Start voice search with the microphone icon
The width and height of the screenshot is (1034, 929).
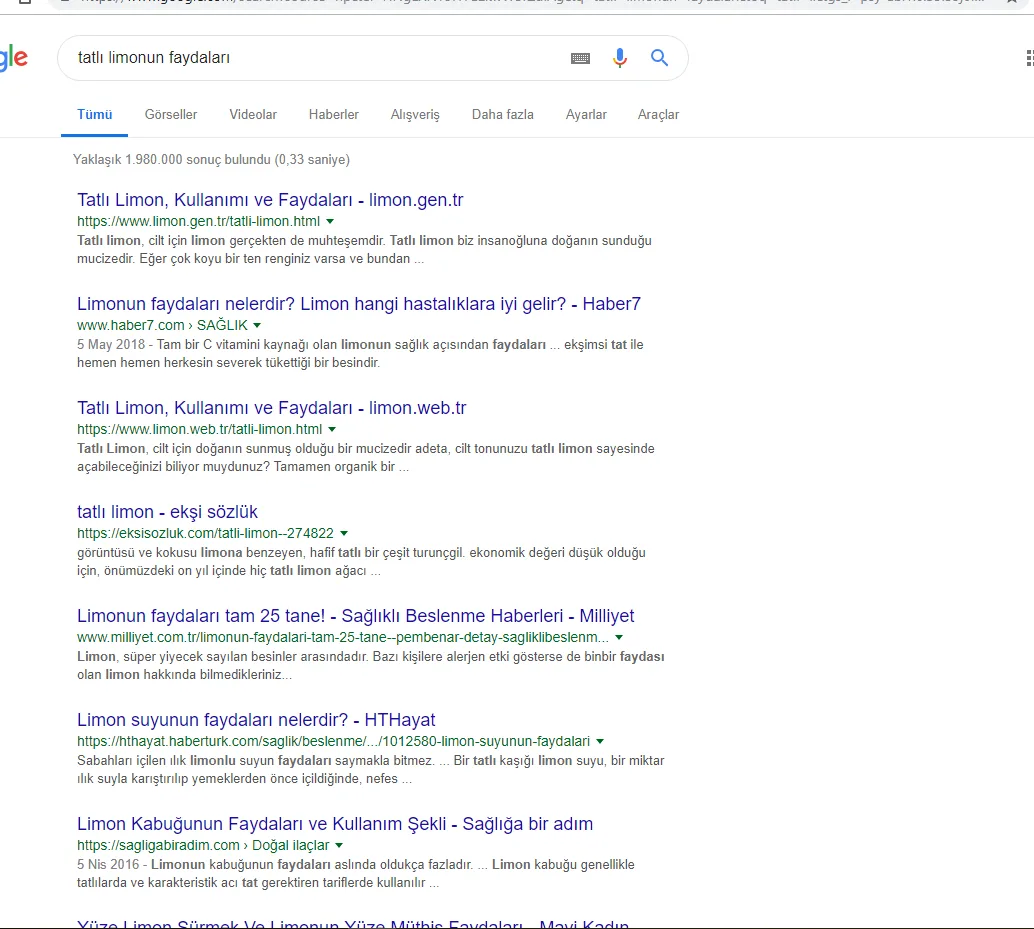620,58
